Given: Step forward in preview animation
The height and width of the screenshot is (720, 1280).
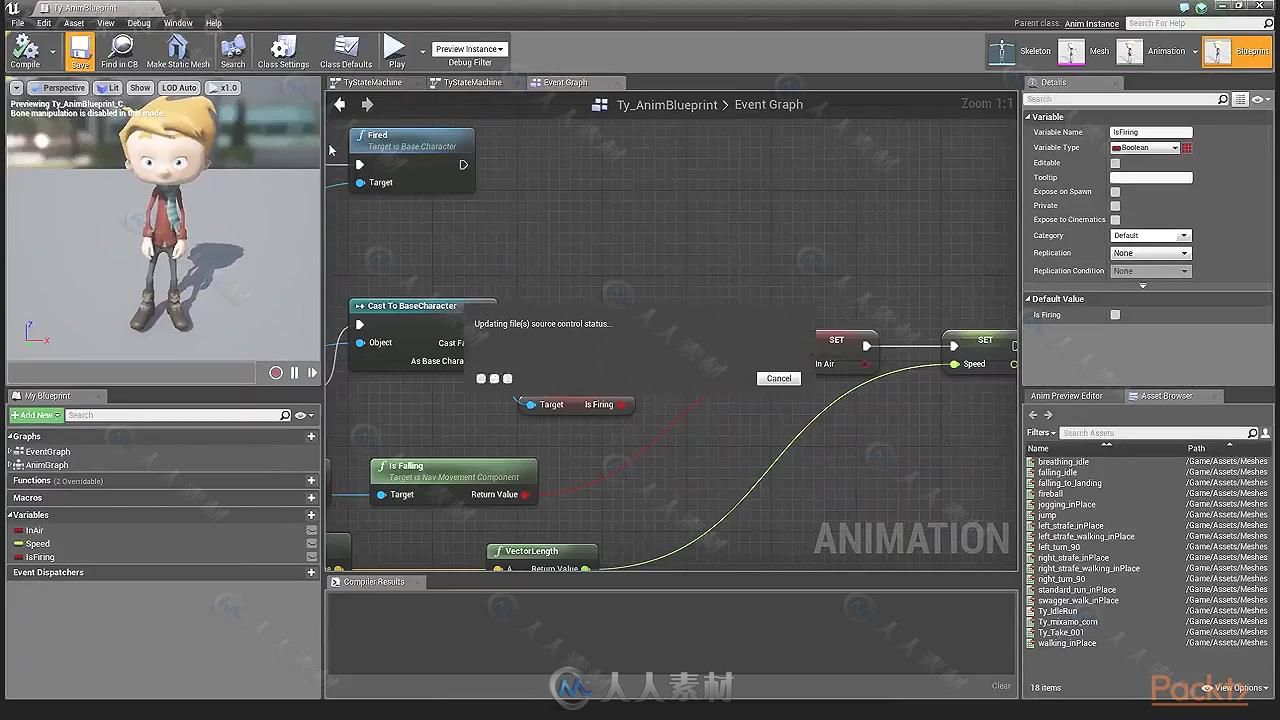Looking at the screenshot, I should 312,373.
